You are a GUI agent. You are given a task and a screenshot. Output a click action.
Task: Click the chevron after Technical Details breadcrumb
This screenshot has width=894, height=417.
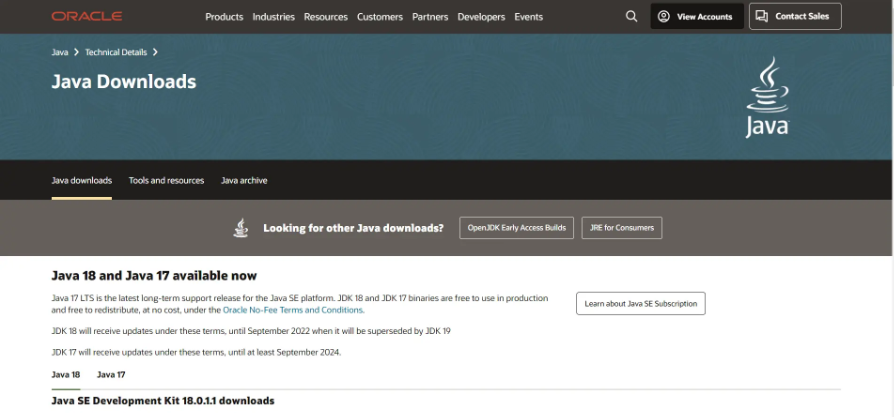155,52
